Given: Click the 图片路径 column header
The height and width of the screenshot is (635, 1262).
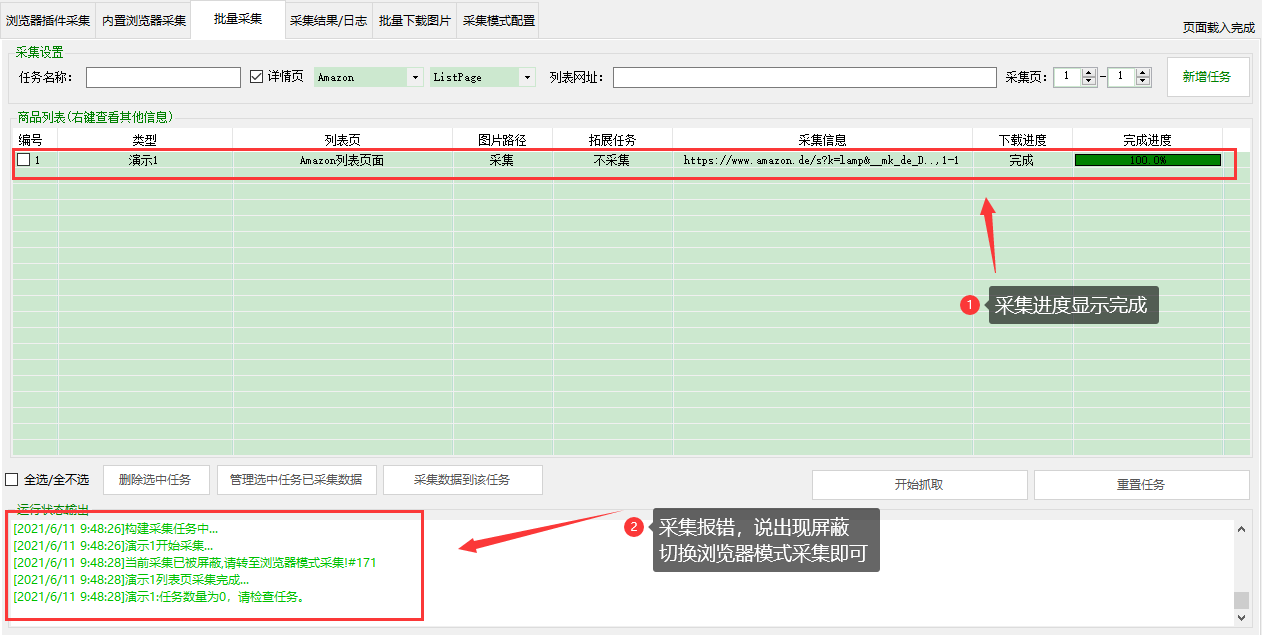Looking at the screenshot, I should tap(502, 140).
